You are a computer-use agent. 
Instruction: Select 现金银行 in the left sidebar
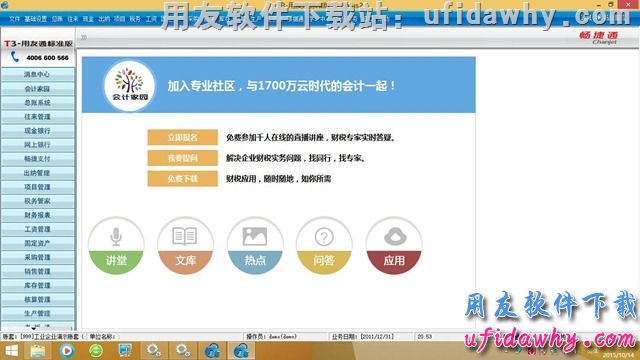[x=38, y=131]
